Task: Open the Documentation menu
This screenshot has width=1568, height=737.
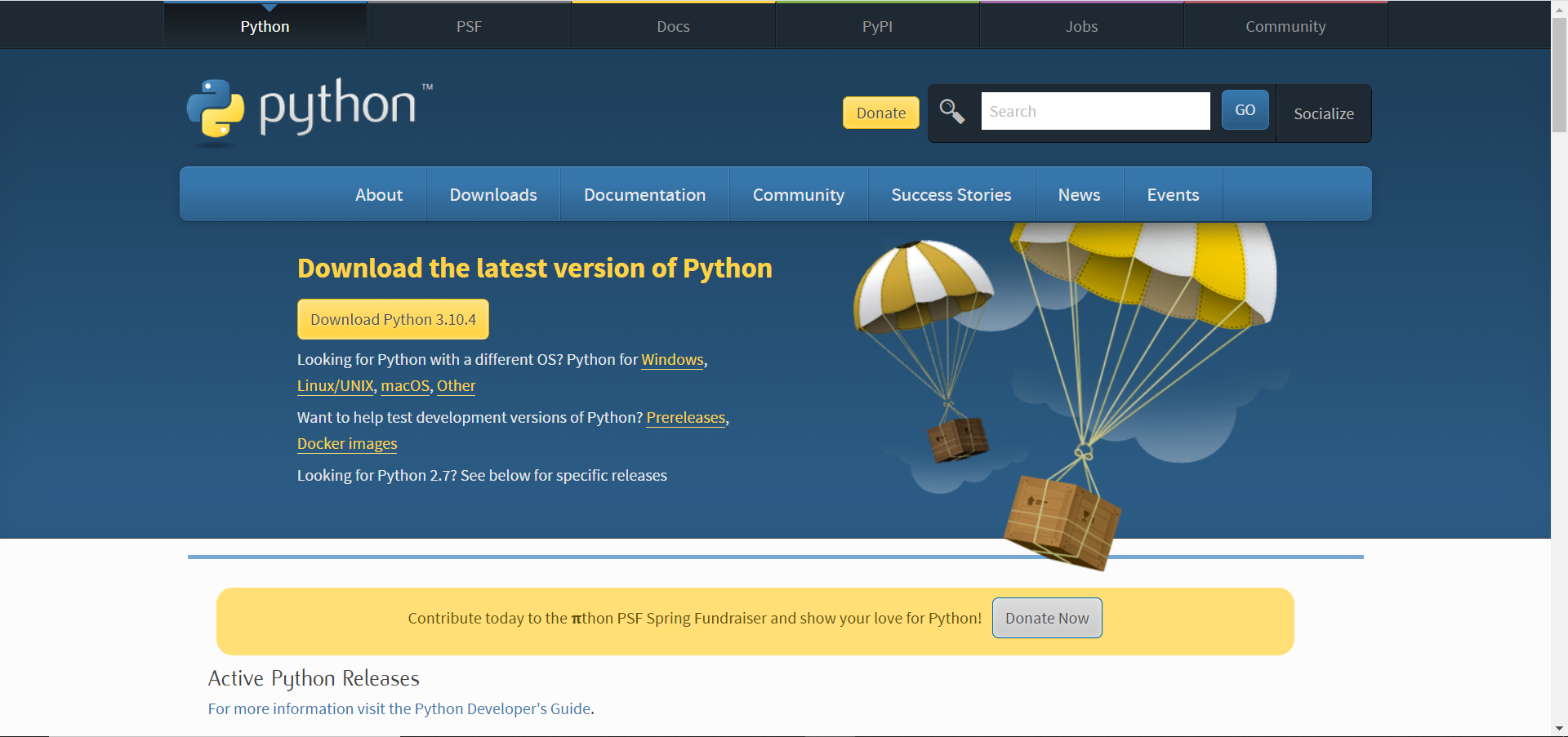Action: pos(645,194)
